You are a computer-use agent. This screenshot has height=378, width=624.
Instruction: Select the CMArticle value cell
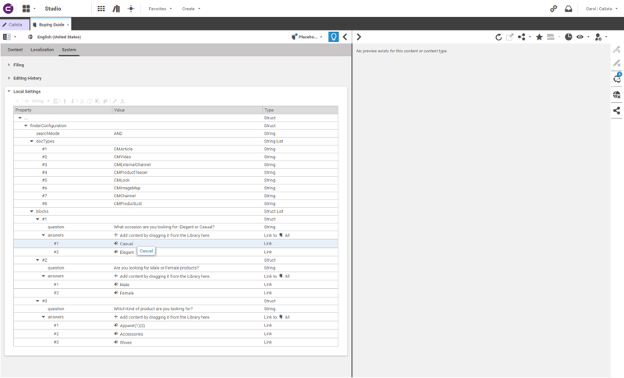[187, 149]
